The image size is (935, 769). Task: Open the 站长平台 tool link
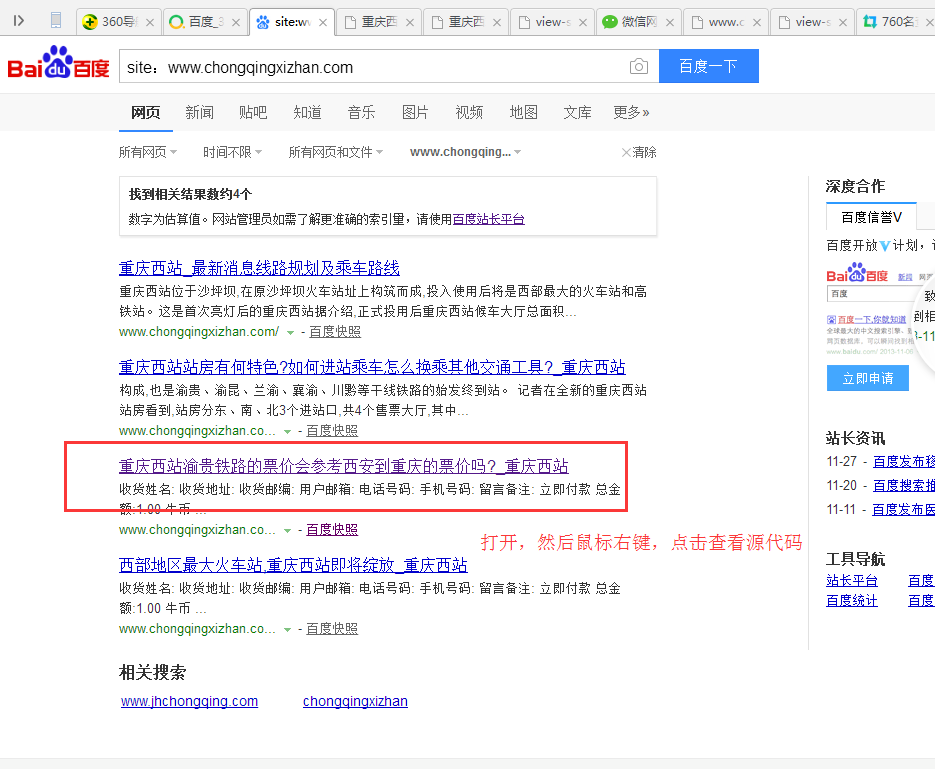coord(852,581)
